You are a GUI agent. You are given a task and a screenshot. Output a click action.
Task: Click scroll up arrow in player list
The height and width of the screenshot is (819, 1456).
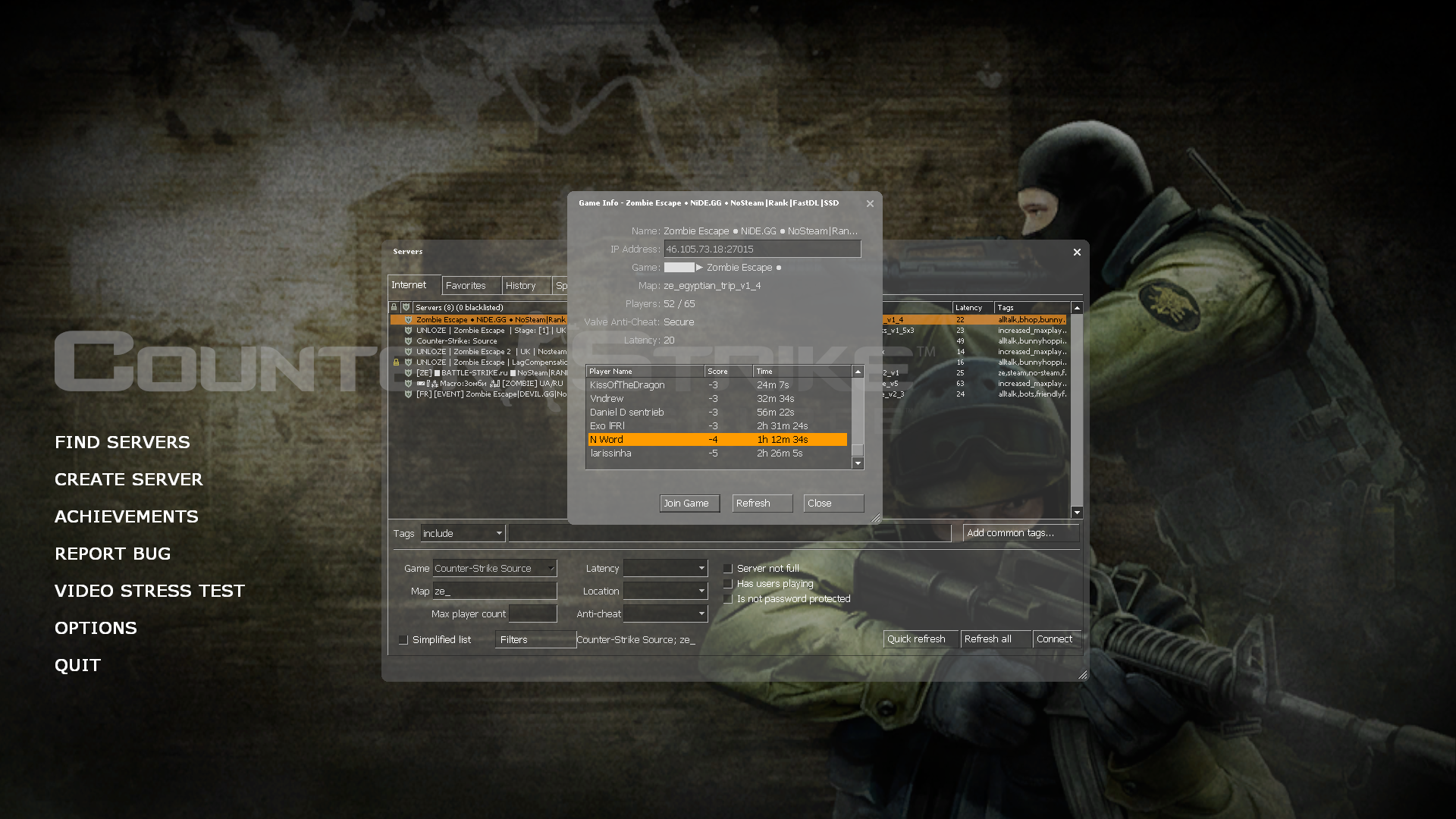(858, 372)
